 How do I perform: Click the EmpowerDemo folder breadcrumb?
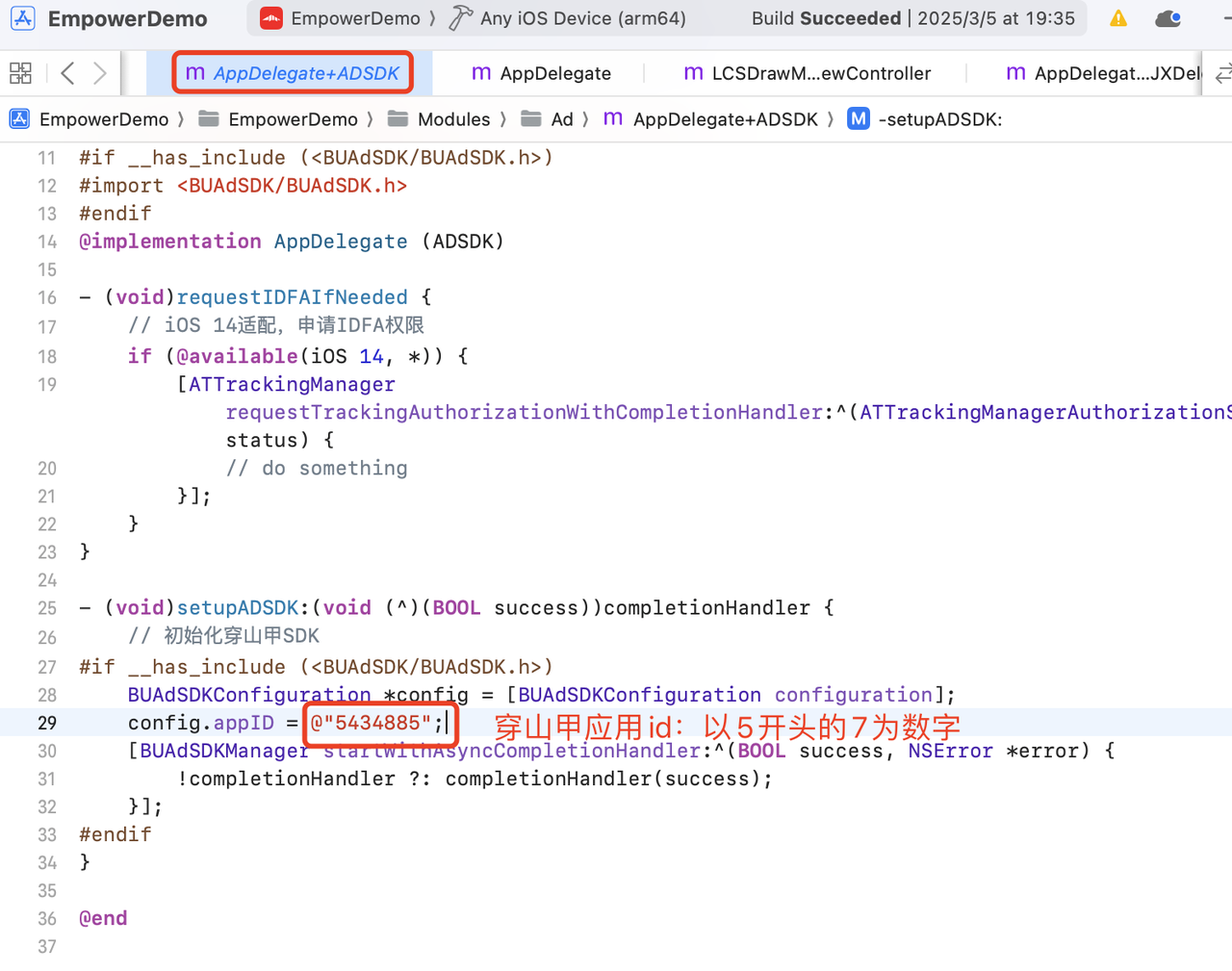(x=277, y=119)
